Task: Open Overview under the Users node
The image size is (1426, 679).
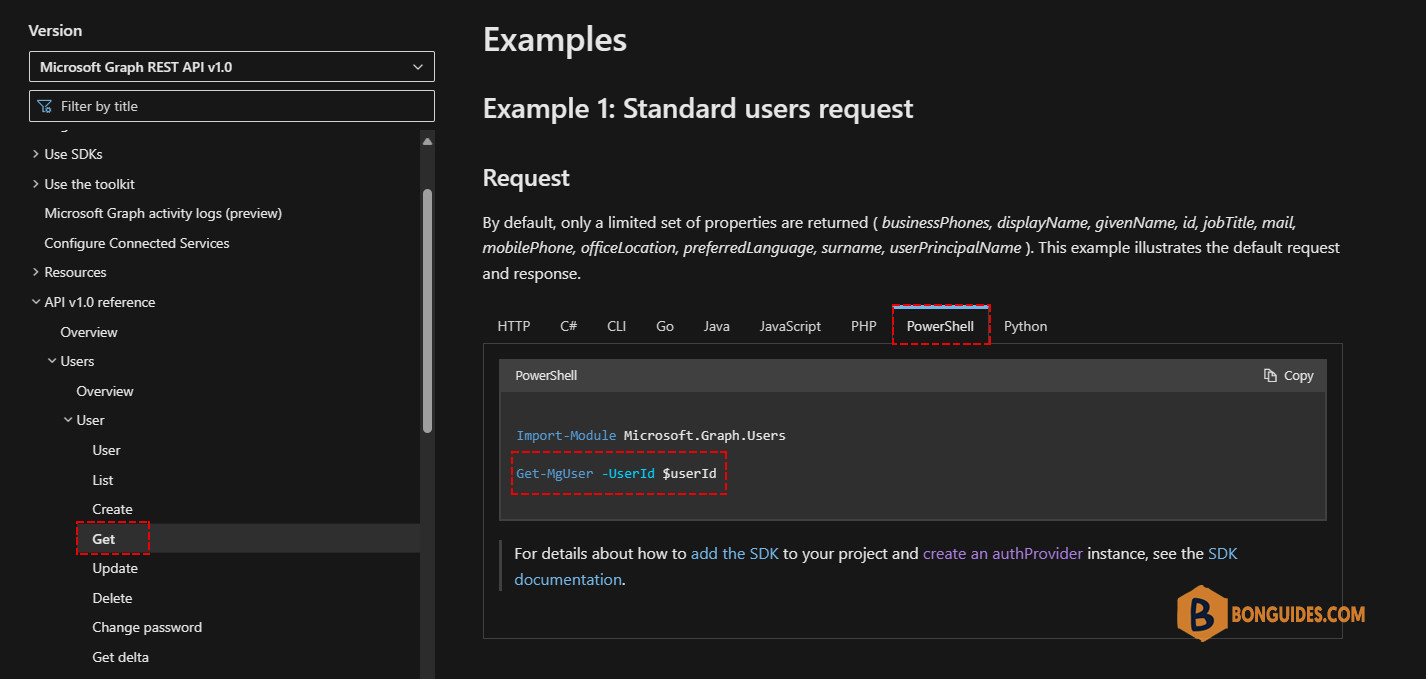Action: (105, 391)
